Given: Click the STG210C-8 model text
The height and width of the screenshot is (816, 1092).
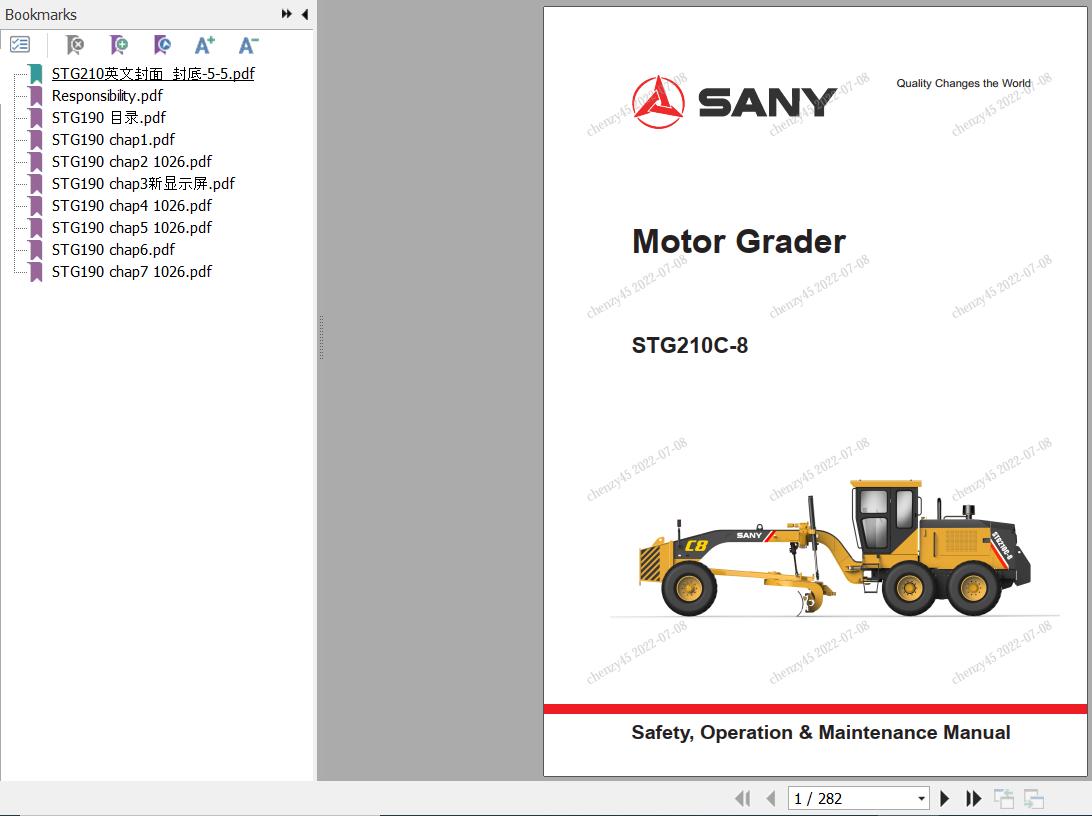Looking at the screenshot, I should click(689, 345).
